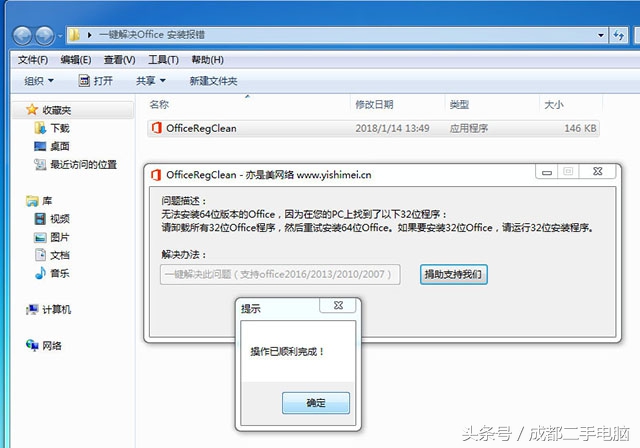This screenshot has height=448, width=640.
Task: Click the 音乐 note icon
Action: [x=40, y=273]
